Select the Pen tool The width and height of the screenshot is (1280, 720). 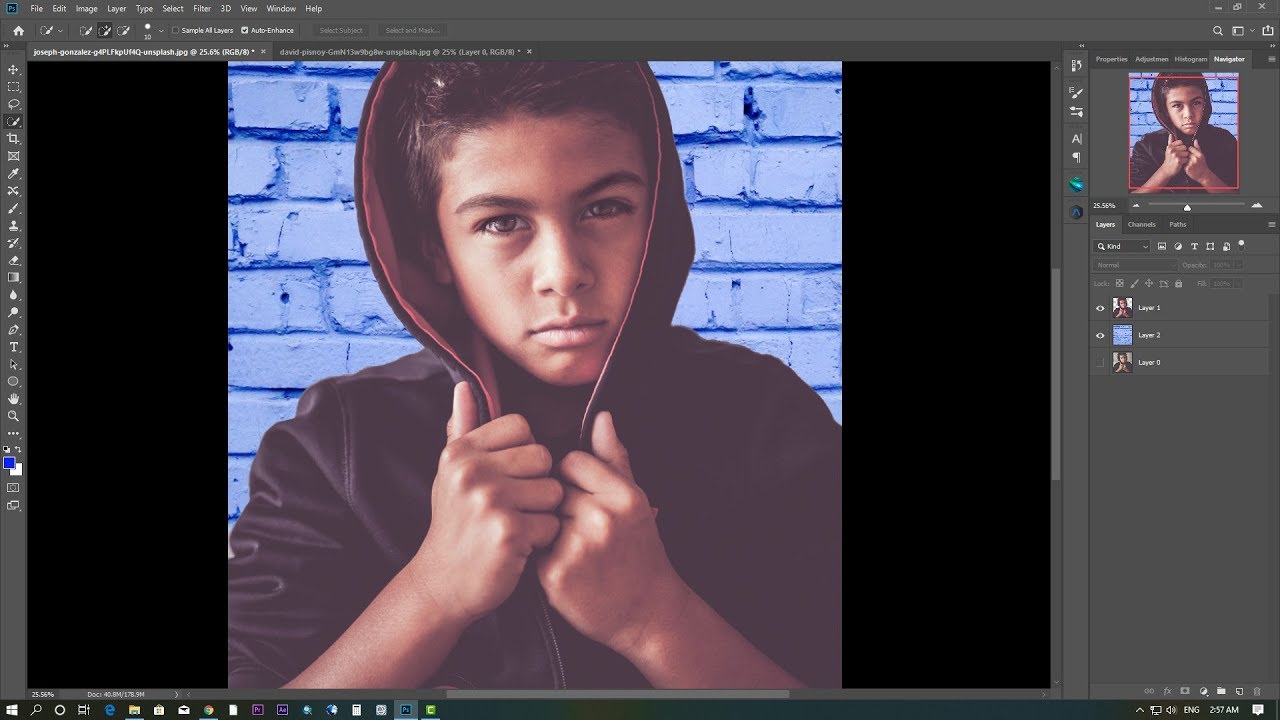[x=14, y=329]
